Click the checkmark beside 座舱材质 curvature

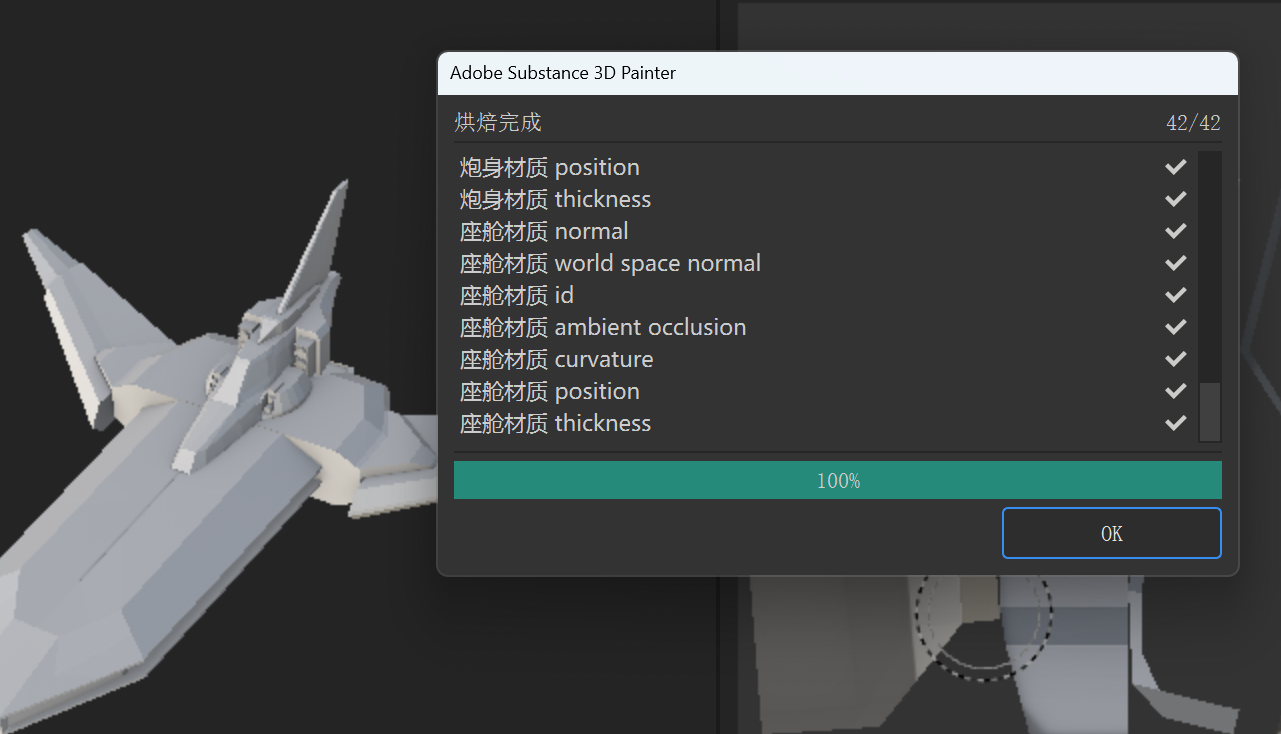coord(1176,359)
